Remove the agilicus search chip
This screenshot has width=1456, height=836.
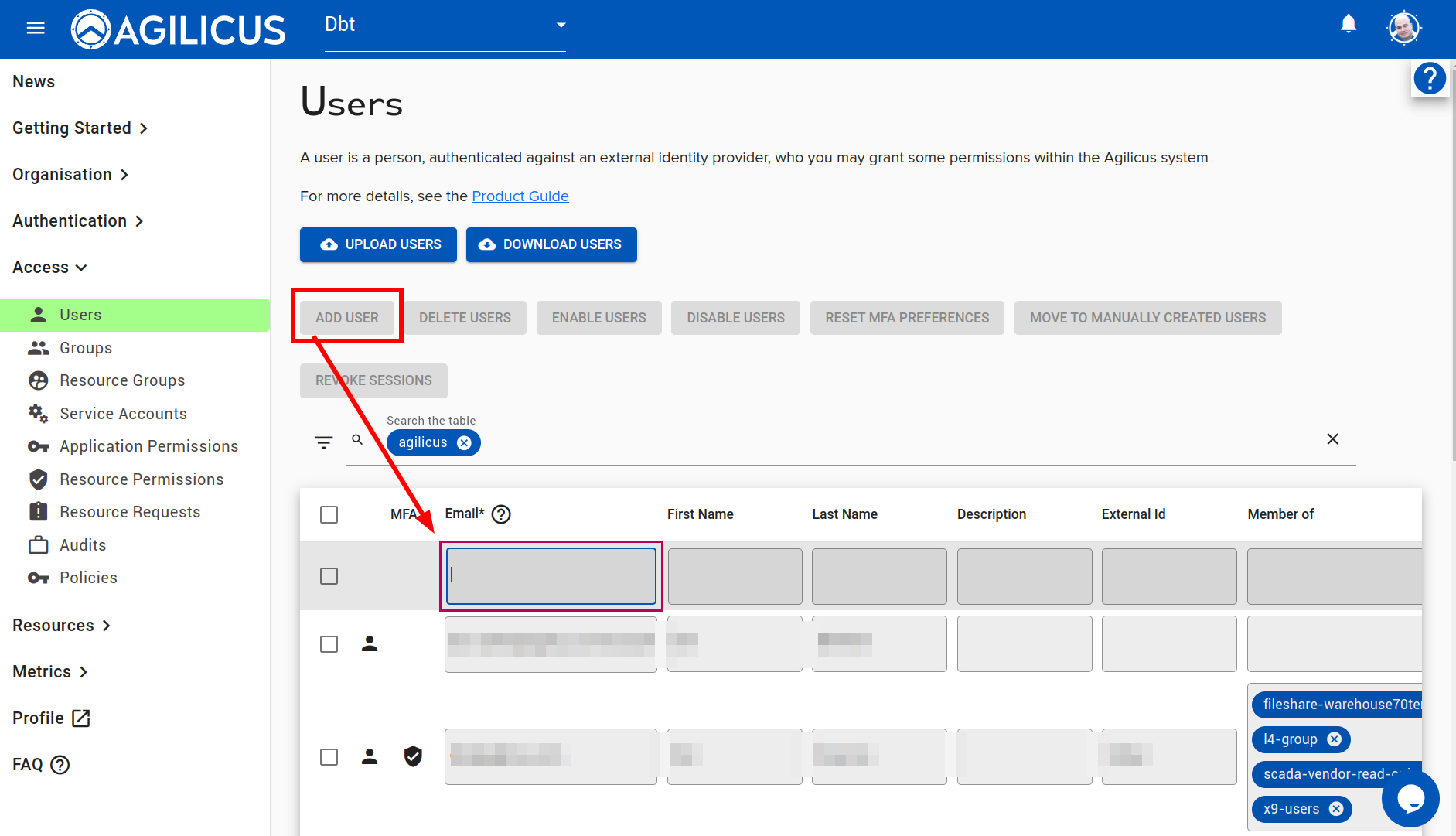(464, 443)
